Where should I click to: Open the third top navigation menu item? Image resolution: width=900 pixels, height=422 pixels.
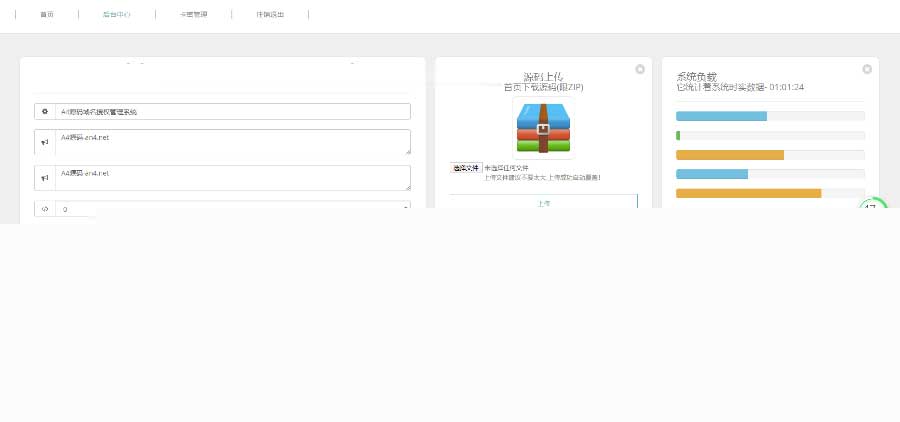[193, 15]
